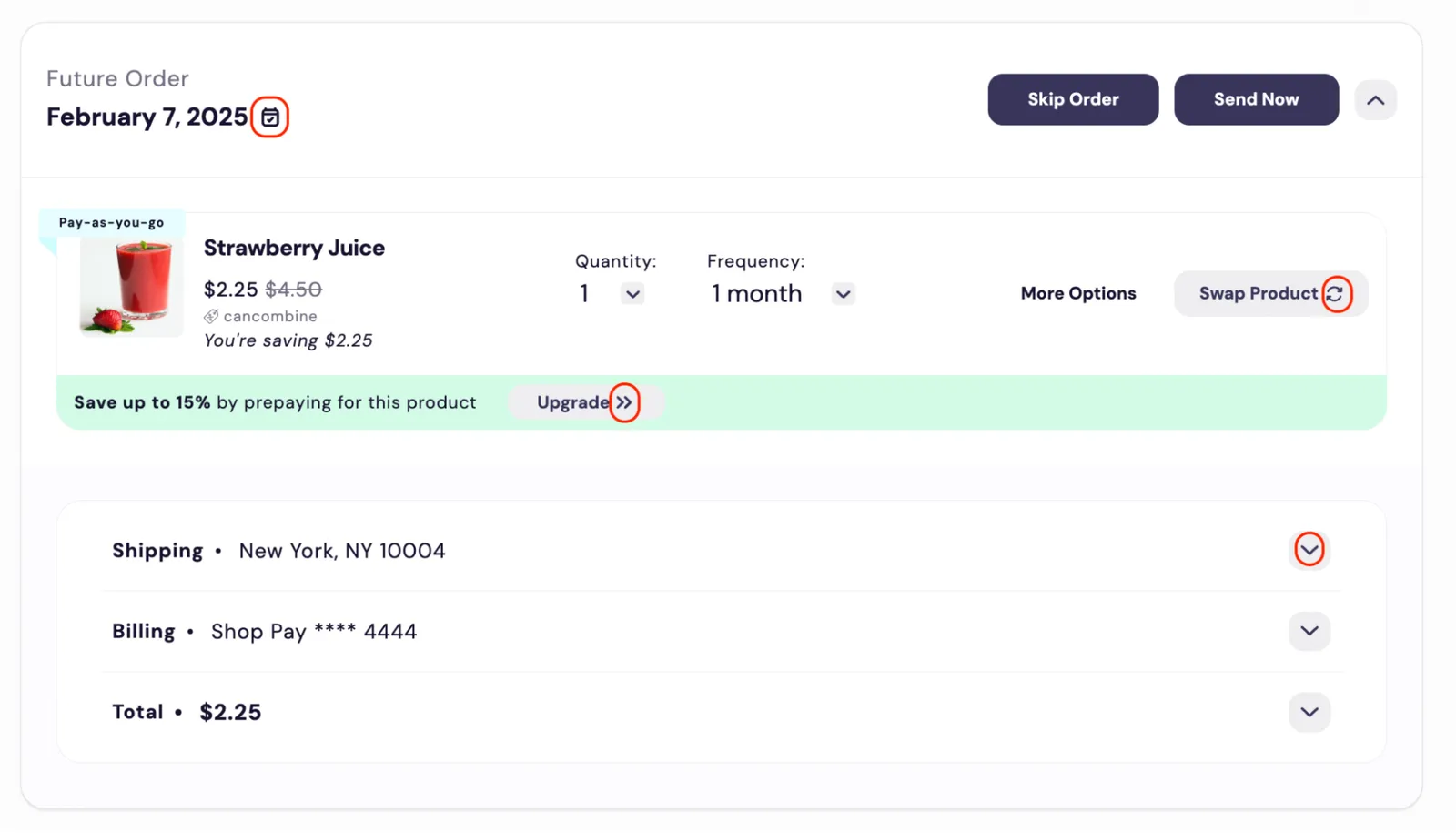Expand the Total details row
1456x833 pixels.
coord(1309,712)
